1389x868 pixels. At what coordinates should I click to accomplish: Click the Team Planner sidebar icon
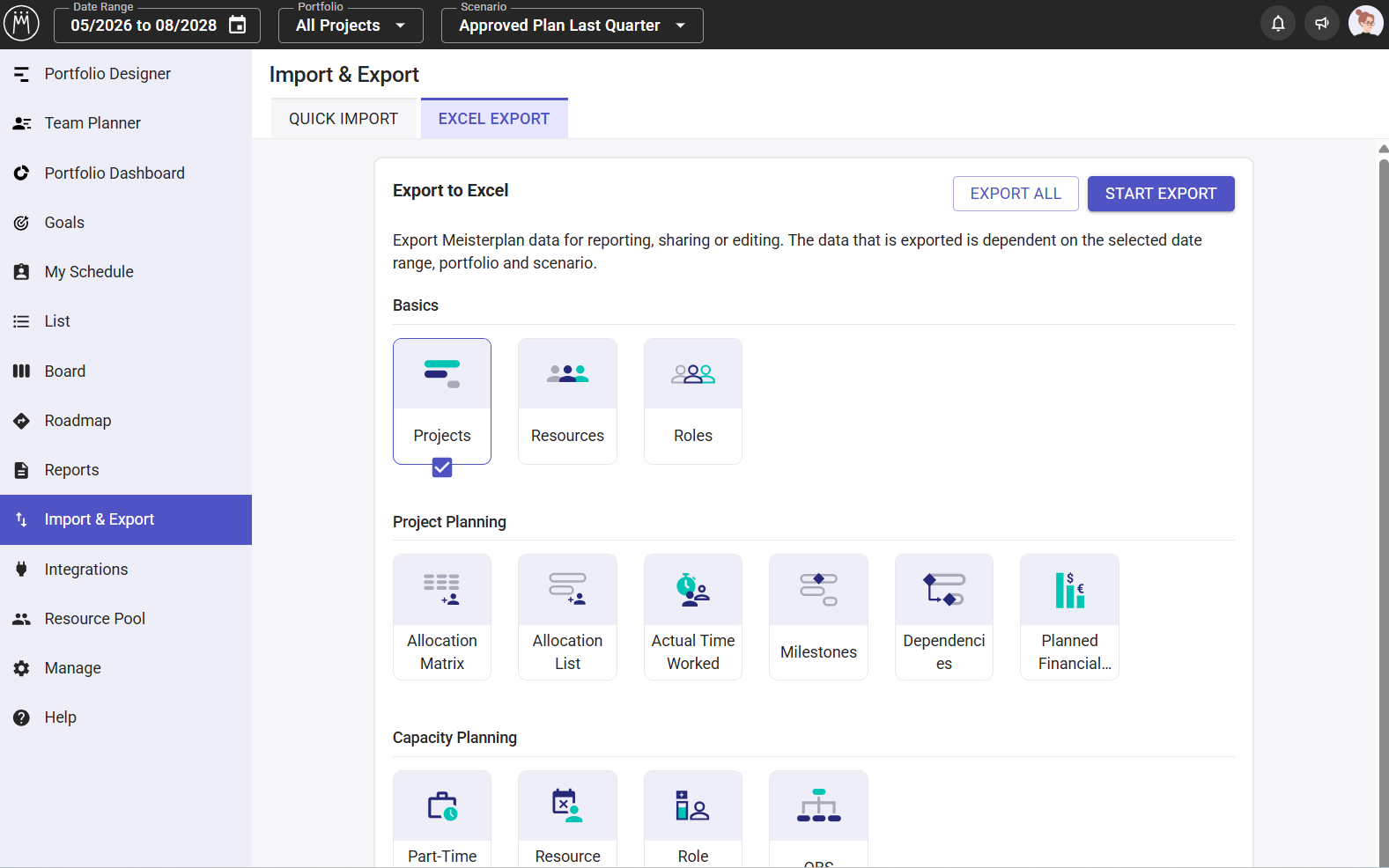coord(22,123)
